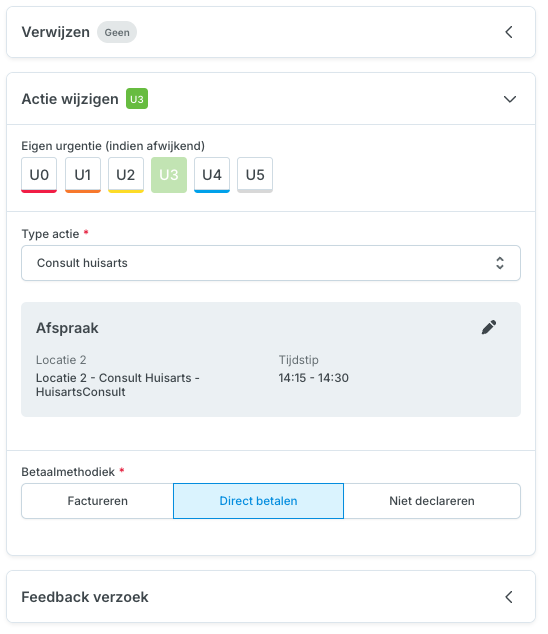Click the Verwijzen section title
Viewport: 548px width, 634px height.
point(55,32)
